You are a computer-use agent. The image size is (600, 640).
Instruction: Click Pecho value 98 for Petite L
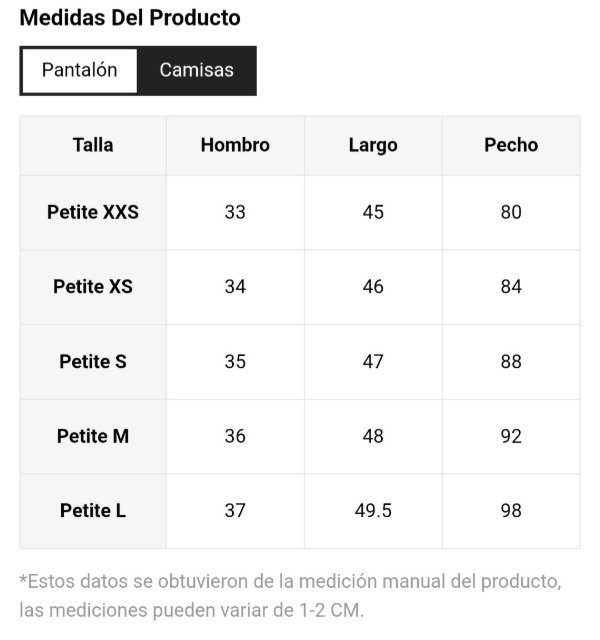pyautogui.click(x=511, y=511)
